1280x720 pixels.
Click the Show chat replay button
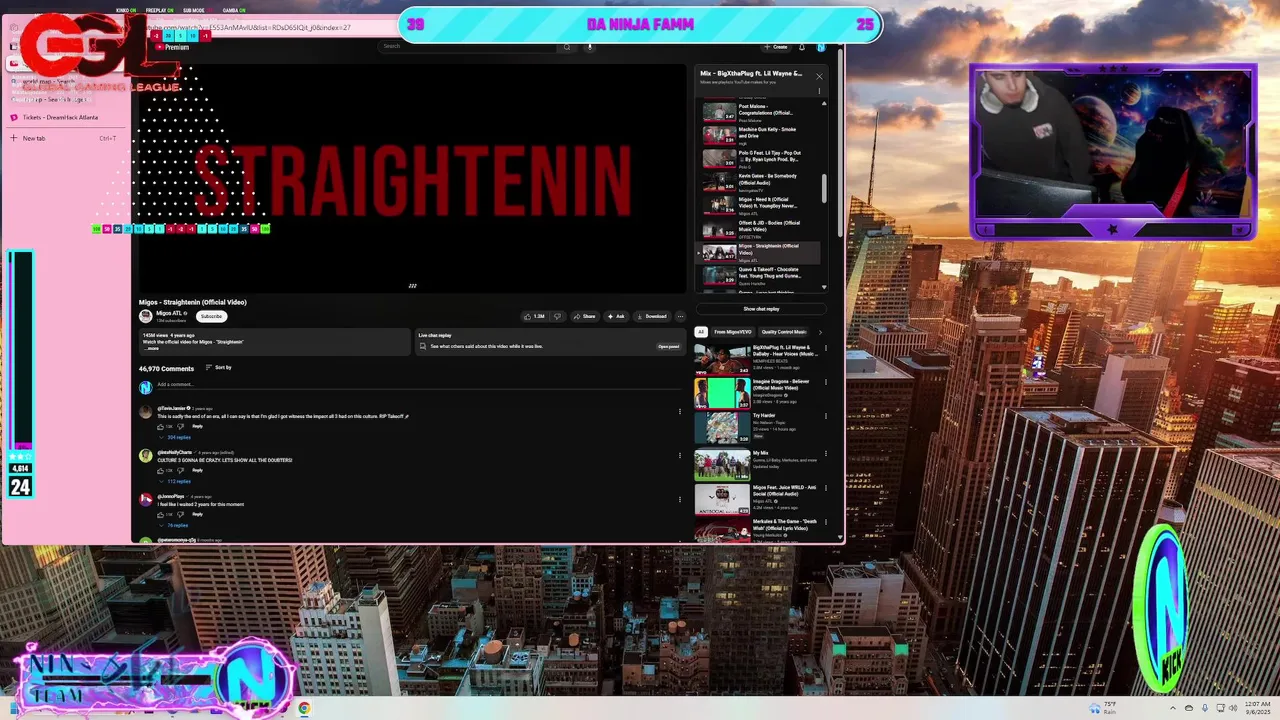pos(761,309)
